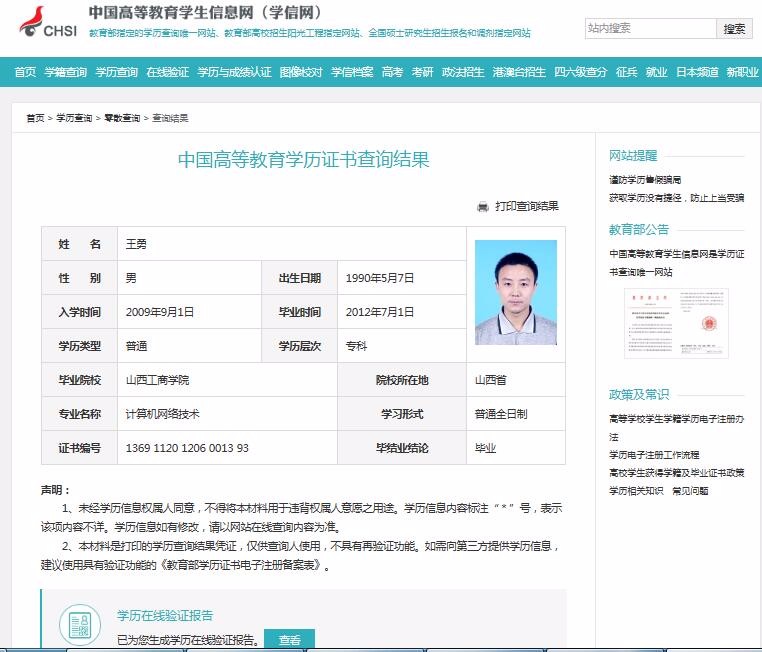Click the 普通全日制 study form value
Image resolution: width=762 pixels, height=652 pixels.
click(x=501, y=414)
